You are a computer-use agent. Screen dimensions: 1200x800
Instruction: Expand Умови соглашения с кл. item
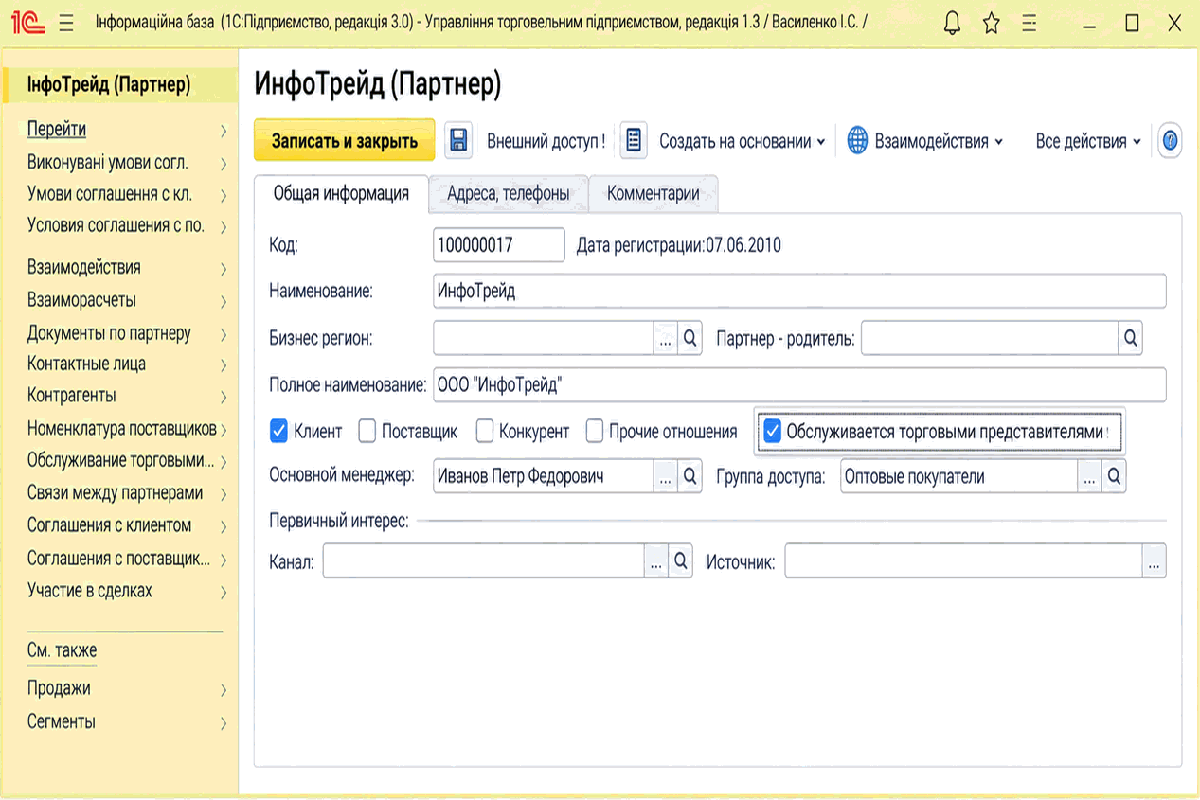[126, 194]
